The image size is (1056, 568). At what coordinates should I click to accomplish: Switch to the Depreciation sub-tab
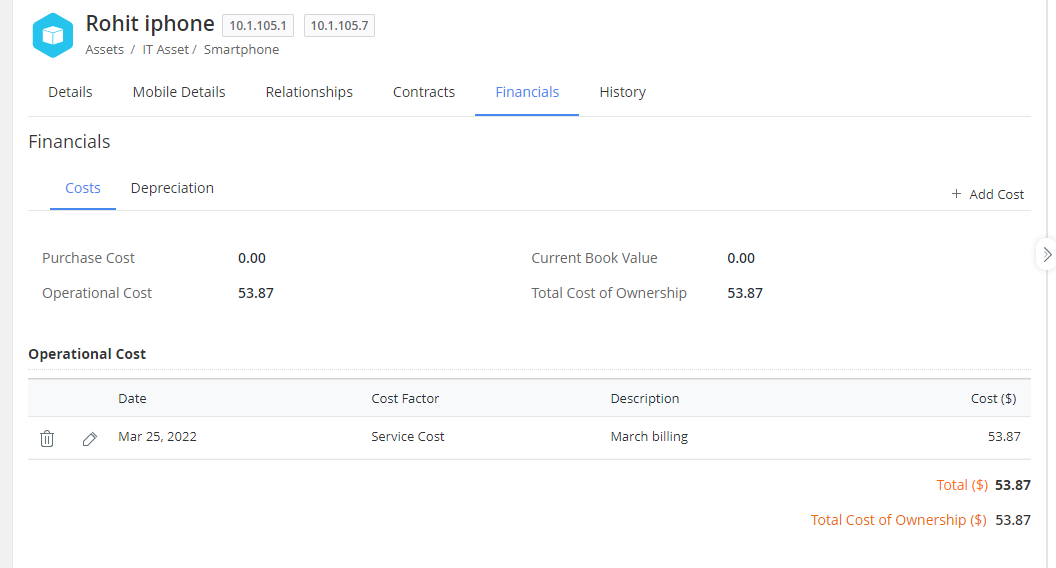click(x=172, y=188)
